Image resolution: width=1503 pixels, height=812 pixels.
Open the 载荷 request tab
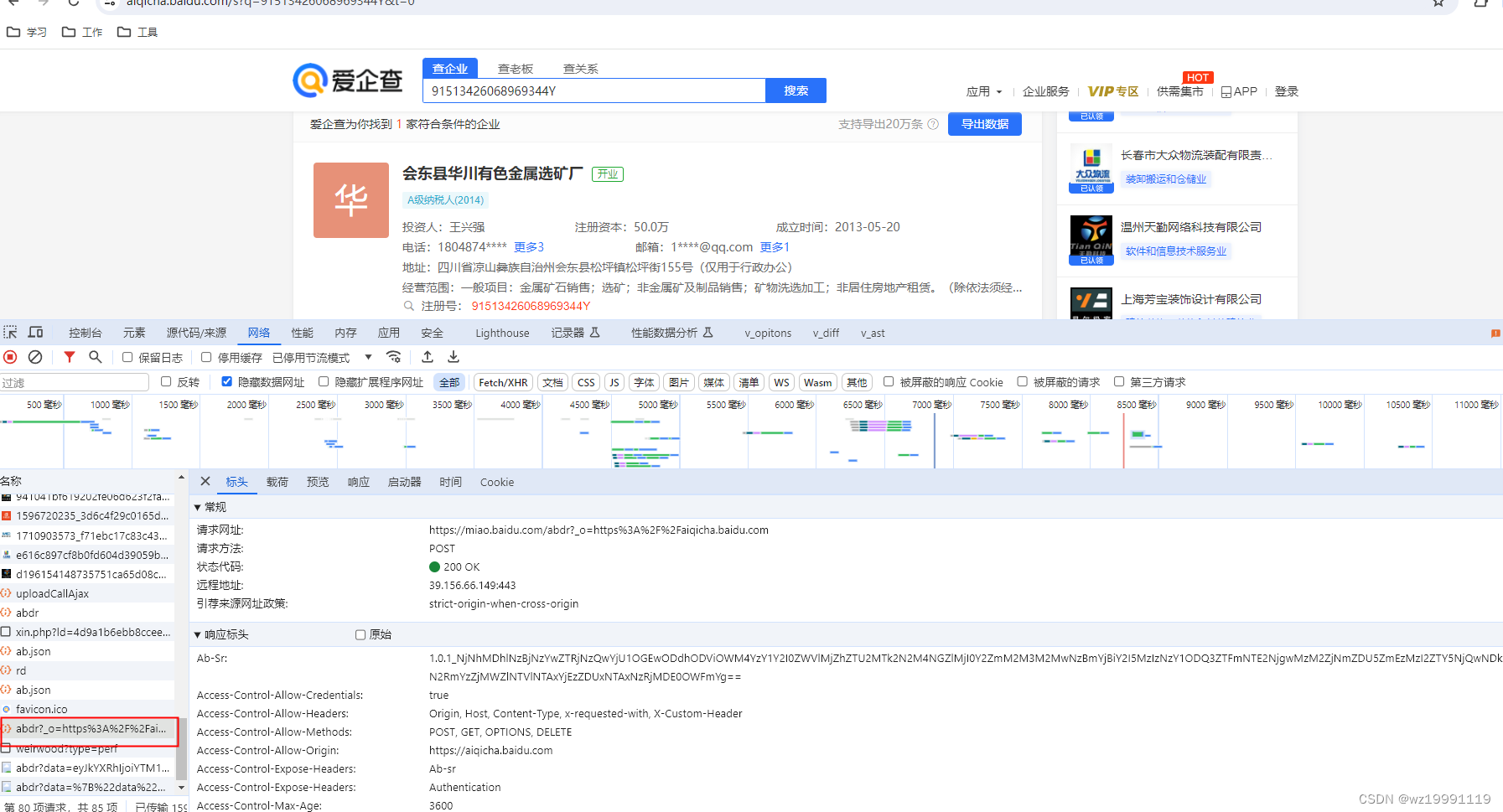click(277, 482)
